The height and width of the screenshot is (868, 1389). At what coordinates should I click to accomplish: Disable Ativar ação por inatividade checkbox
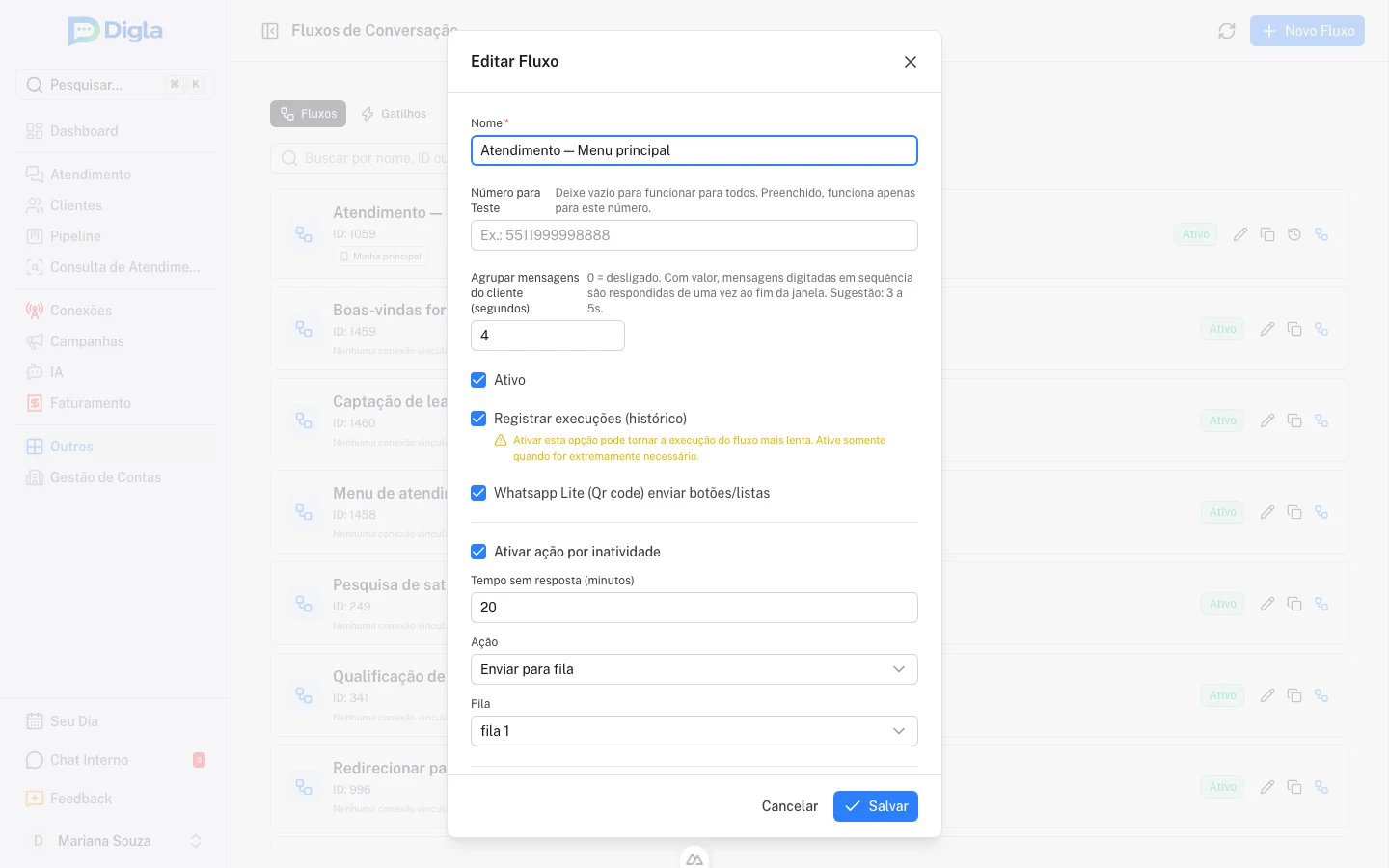pos(478,552)
